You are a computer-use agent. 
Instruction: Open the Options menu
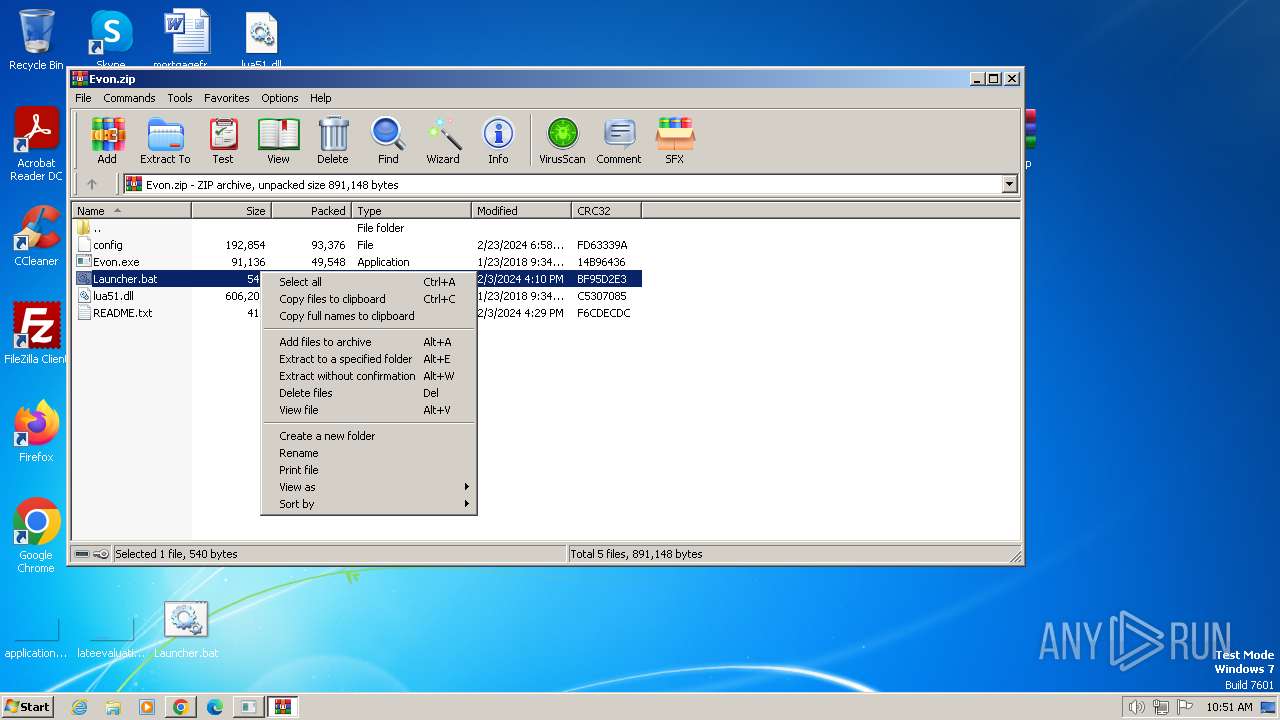point(280,98)
